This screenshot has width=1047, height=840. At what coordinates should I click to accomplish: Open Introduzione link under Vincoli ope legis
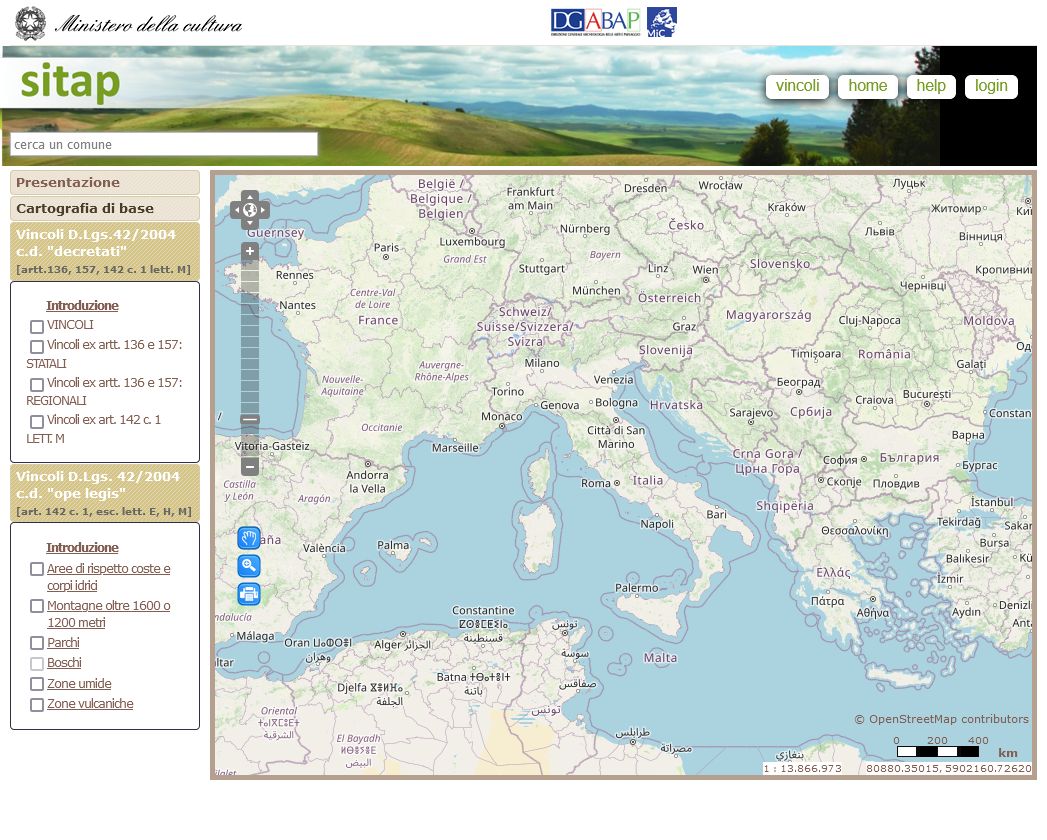[82, 547]
